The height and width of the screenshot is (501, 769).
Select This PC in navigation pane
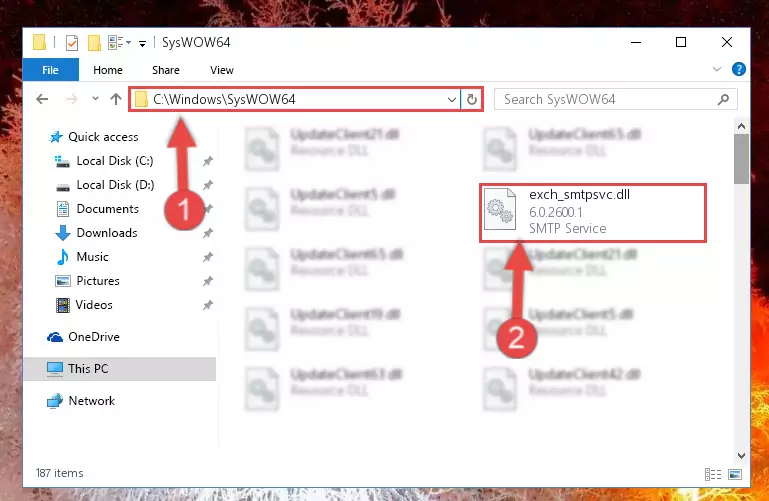point(119,369)
